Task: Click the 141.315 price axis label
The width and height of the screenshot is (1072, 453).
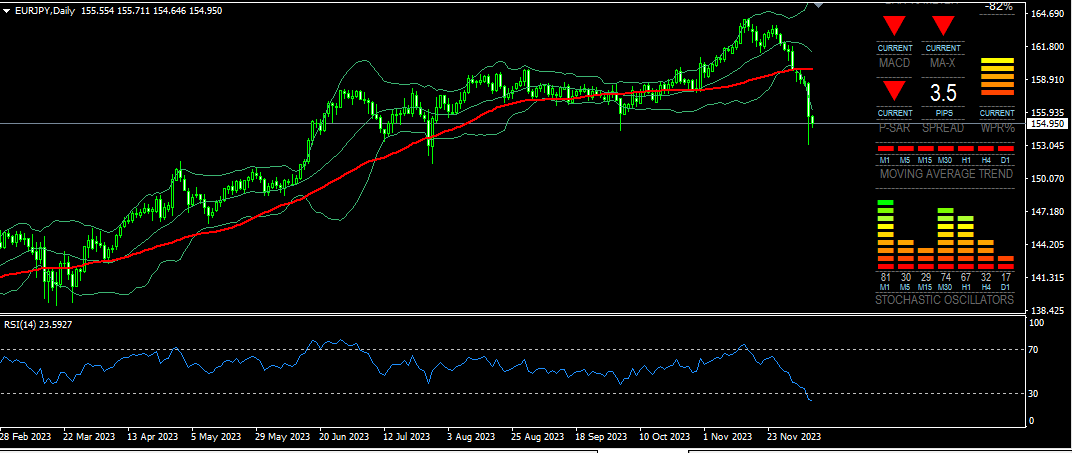Action: click(1047, 277)
